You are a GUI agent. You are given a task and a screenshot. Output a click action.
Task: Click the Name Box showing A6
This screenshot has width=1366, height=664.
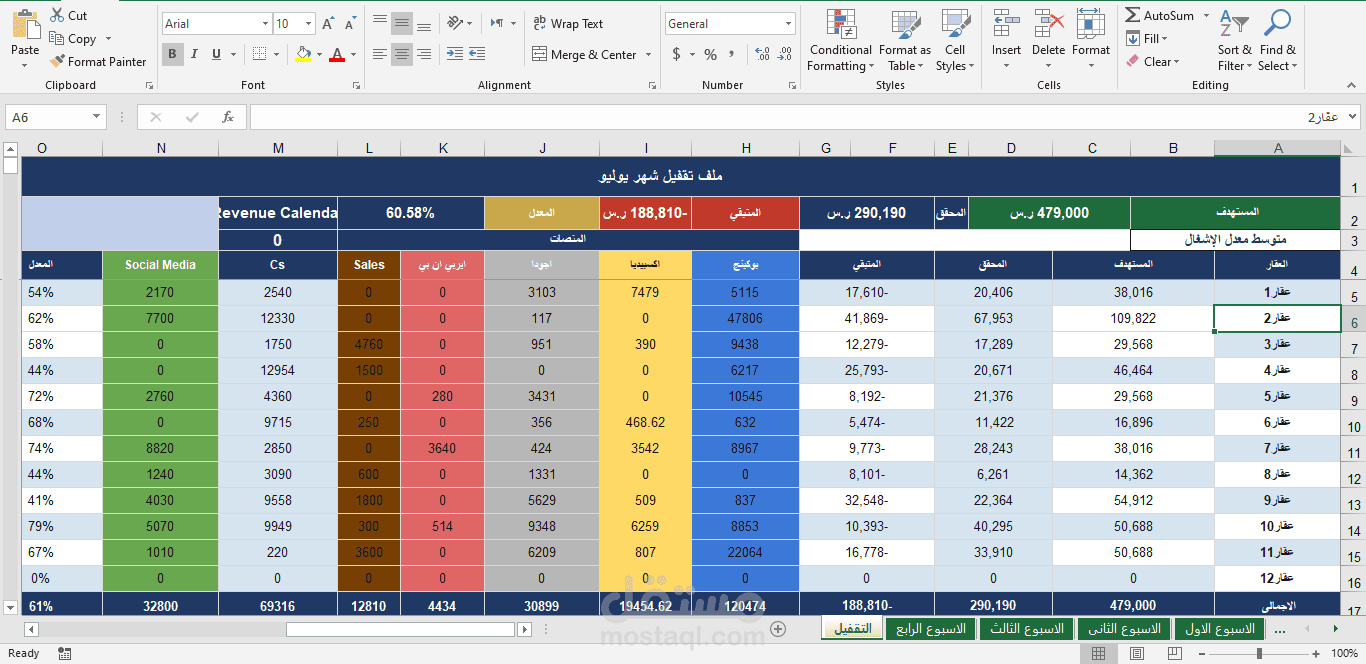(x=55, y=117)
